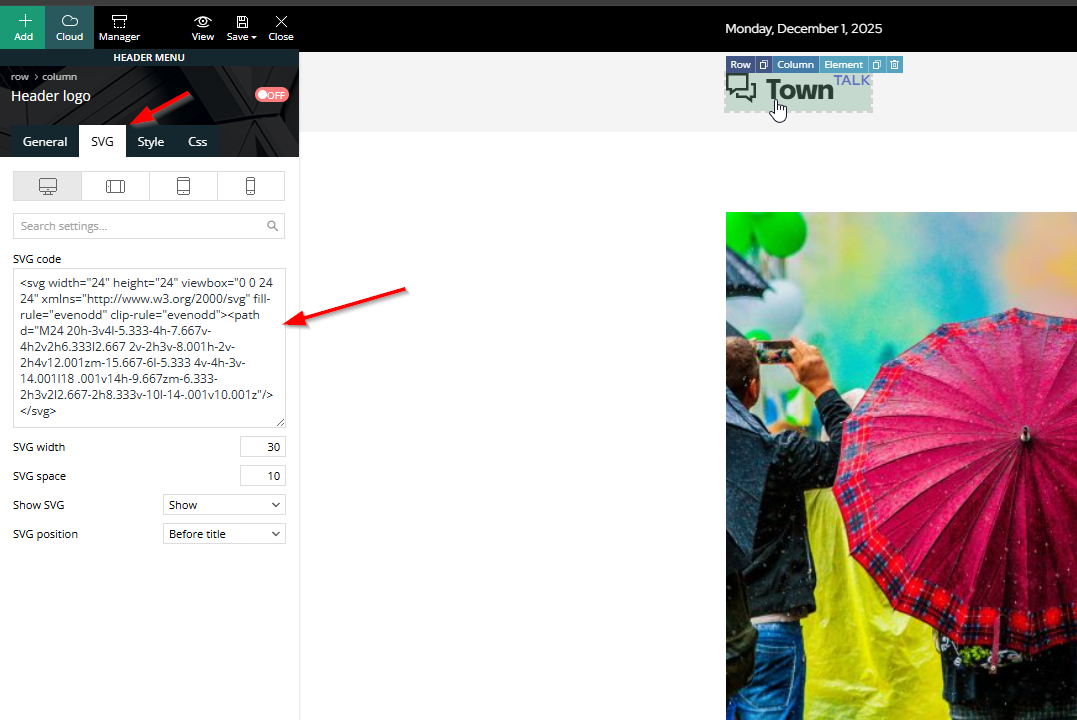Click the Add element button
Screen dimensions: 1077x720
coord(23,27)
